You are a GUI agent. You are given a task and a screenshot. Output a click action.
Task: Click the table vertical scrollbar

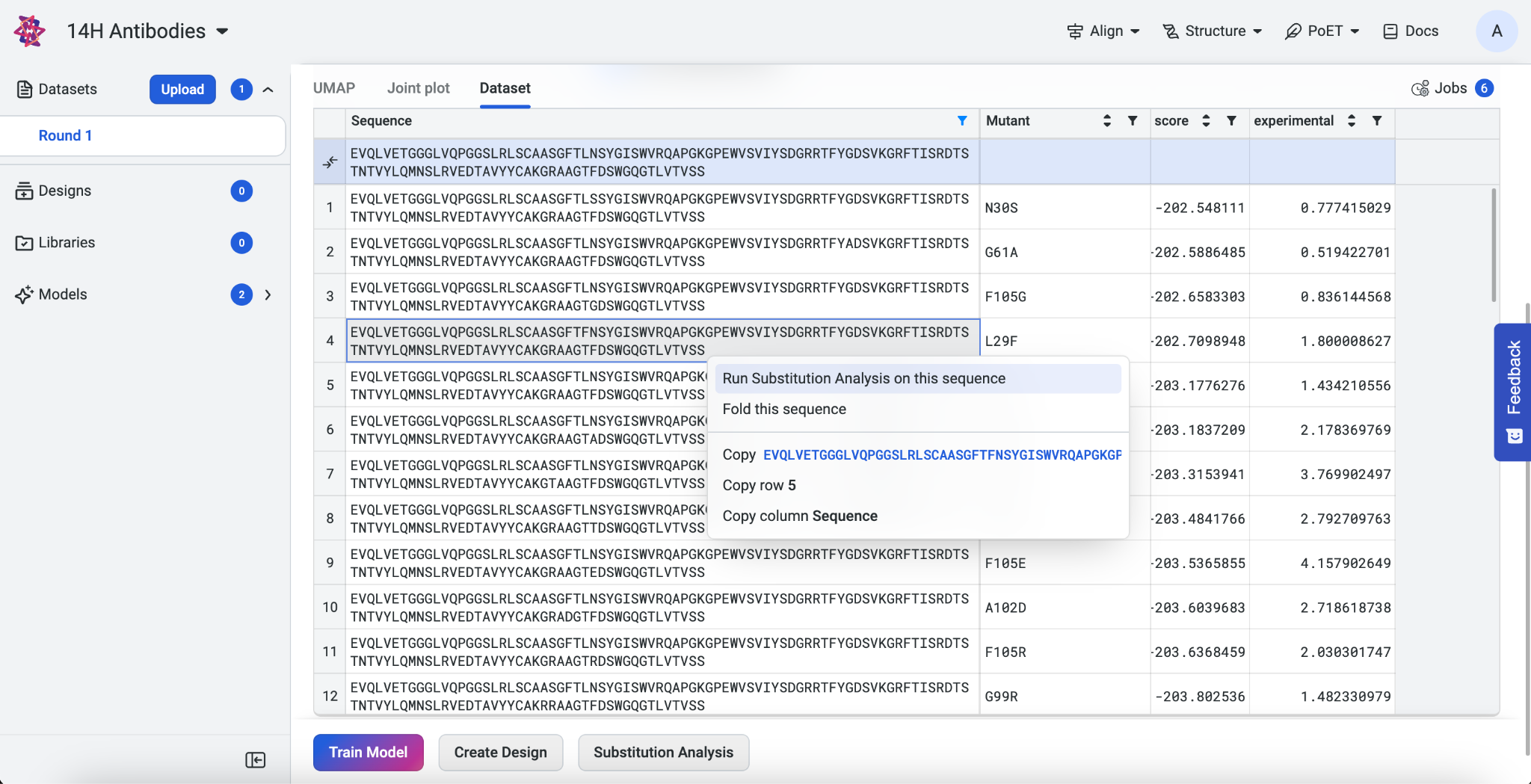[x=1494, y=245]
